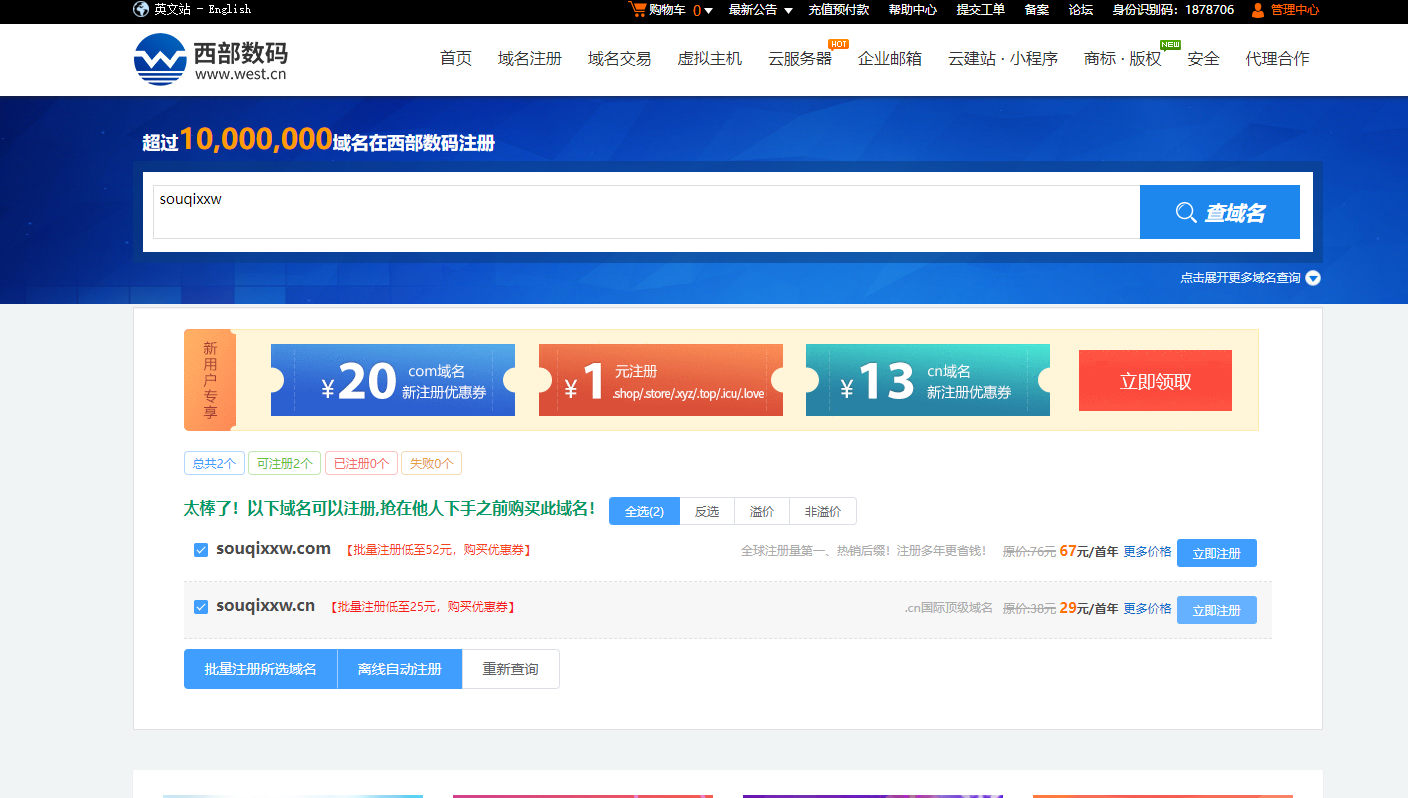
Task: Click the 批量注册所选域名 button
Action: (x=261, y=669)
